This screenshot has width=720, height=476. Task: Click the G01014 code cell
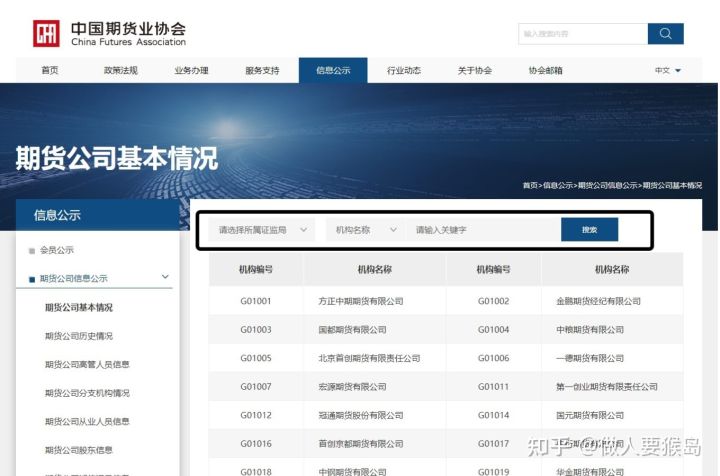tap(494, 415)
